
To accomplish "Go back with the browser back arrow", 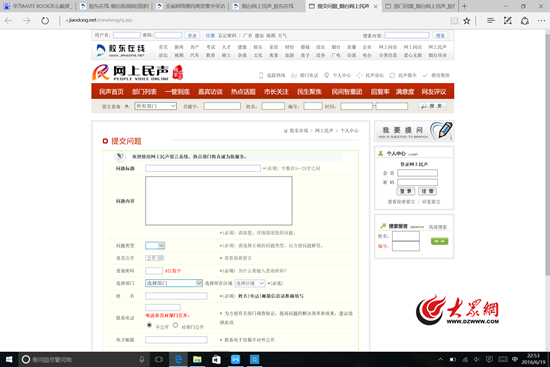I will [x=8, y=21].
